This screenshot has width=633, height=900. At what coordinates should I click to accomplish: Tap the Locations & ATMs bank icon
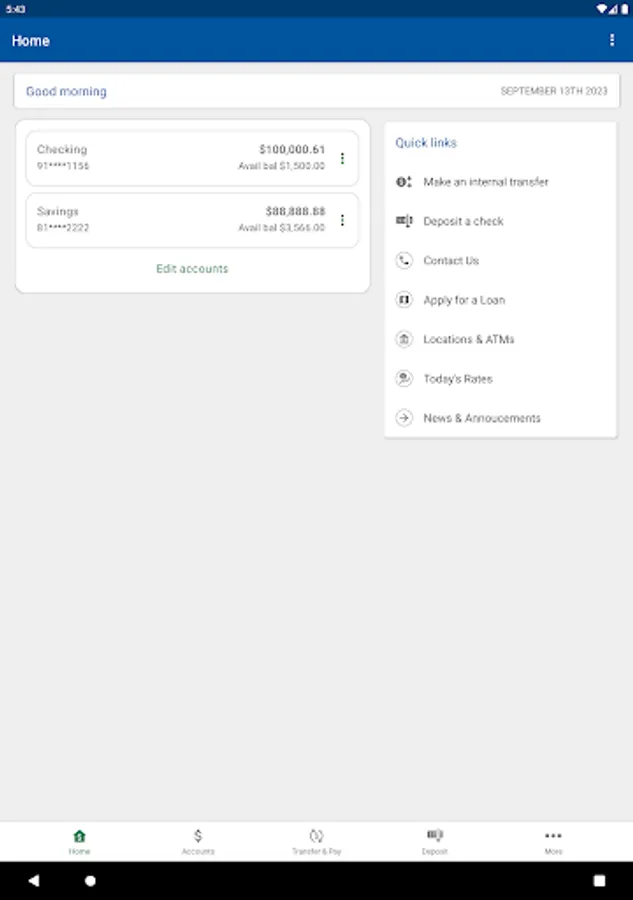click(x=404, y=339)
